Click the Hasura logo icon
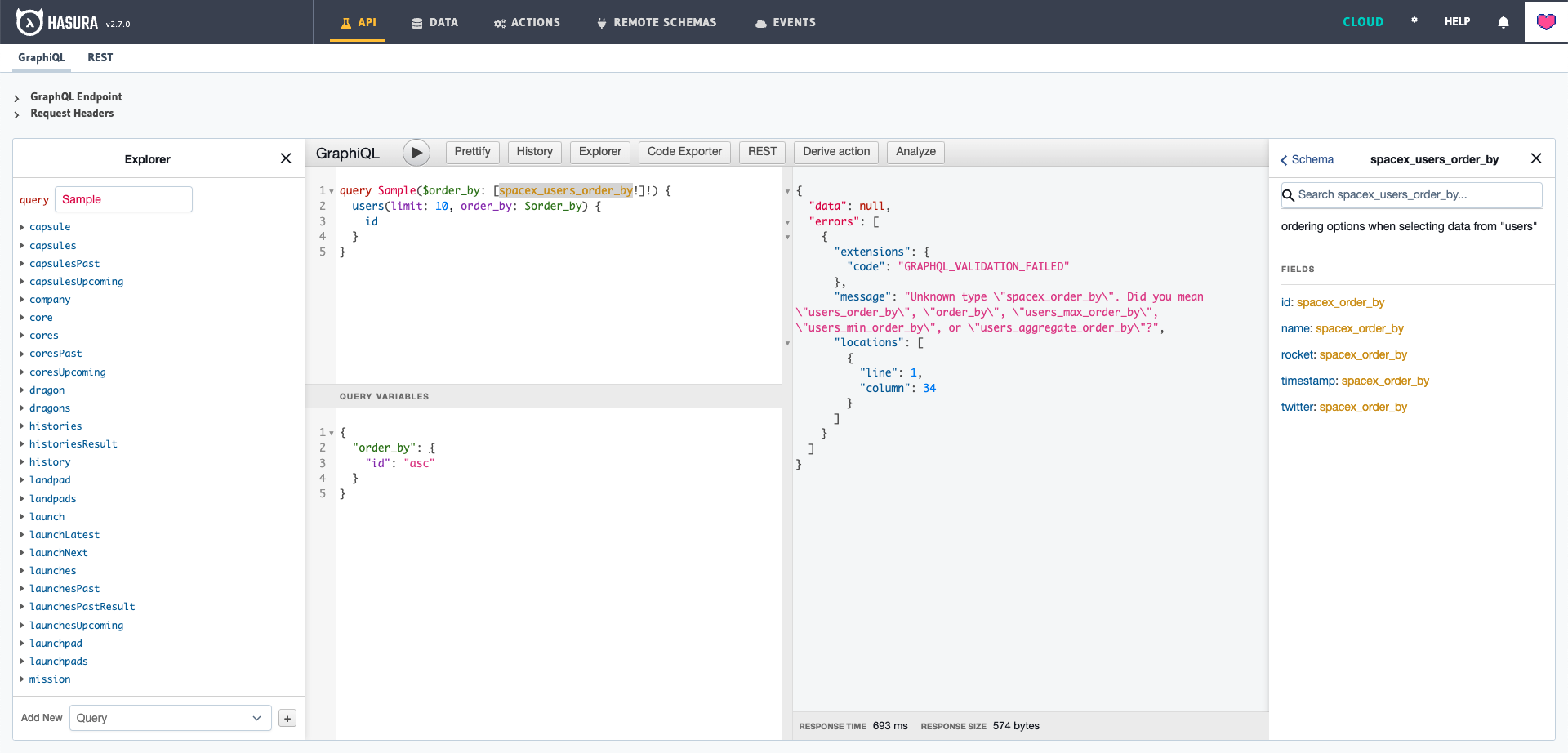The width and height of the screenshot is (1568, 753). click(x=29, y=22)
